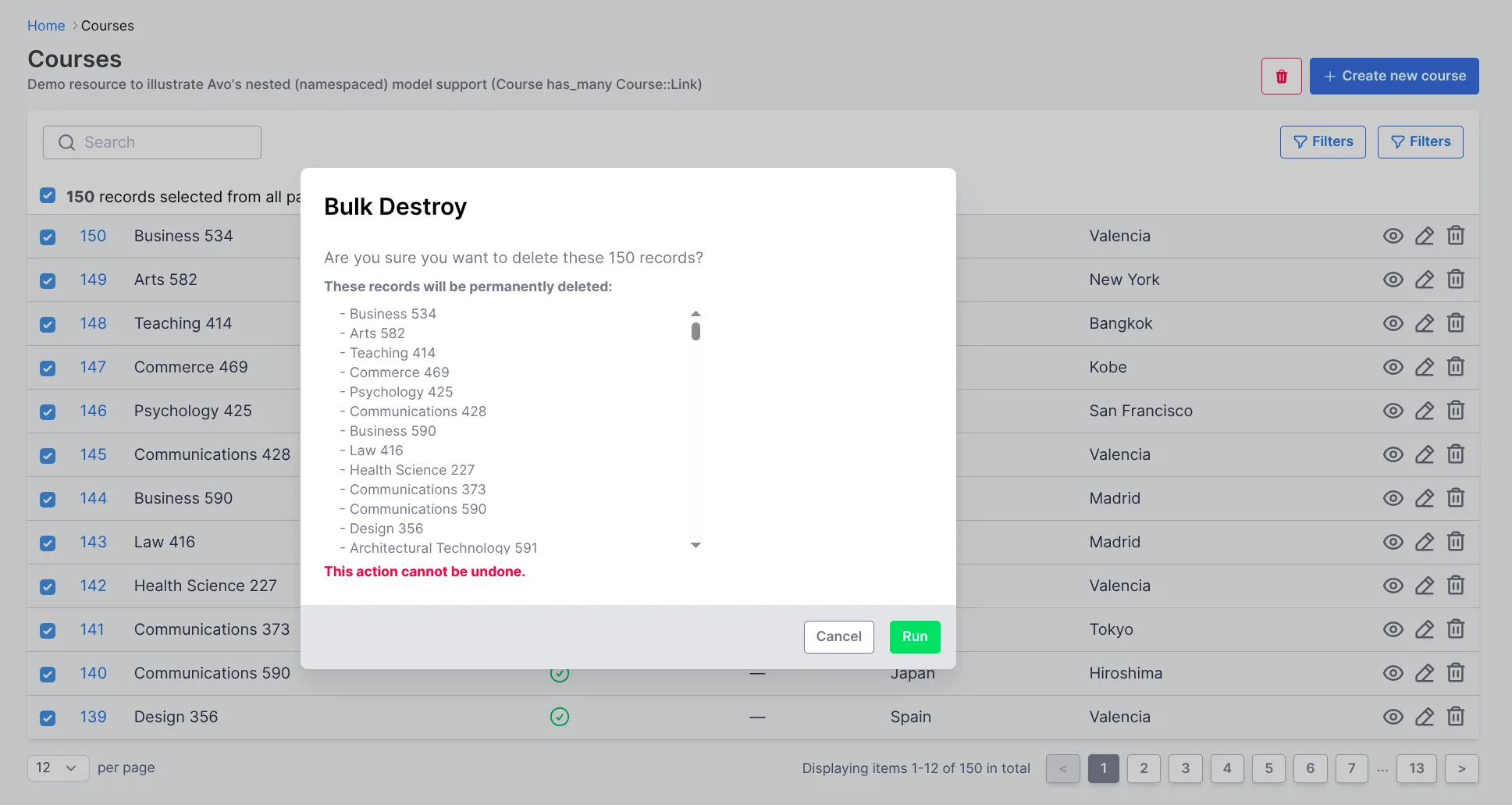
Task: Click the red trash bulk delete icon button
Action: point(1281,77)
